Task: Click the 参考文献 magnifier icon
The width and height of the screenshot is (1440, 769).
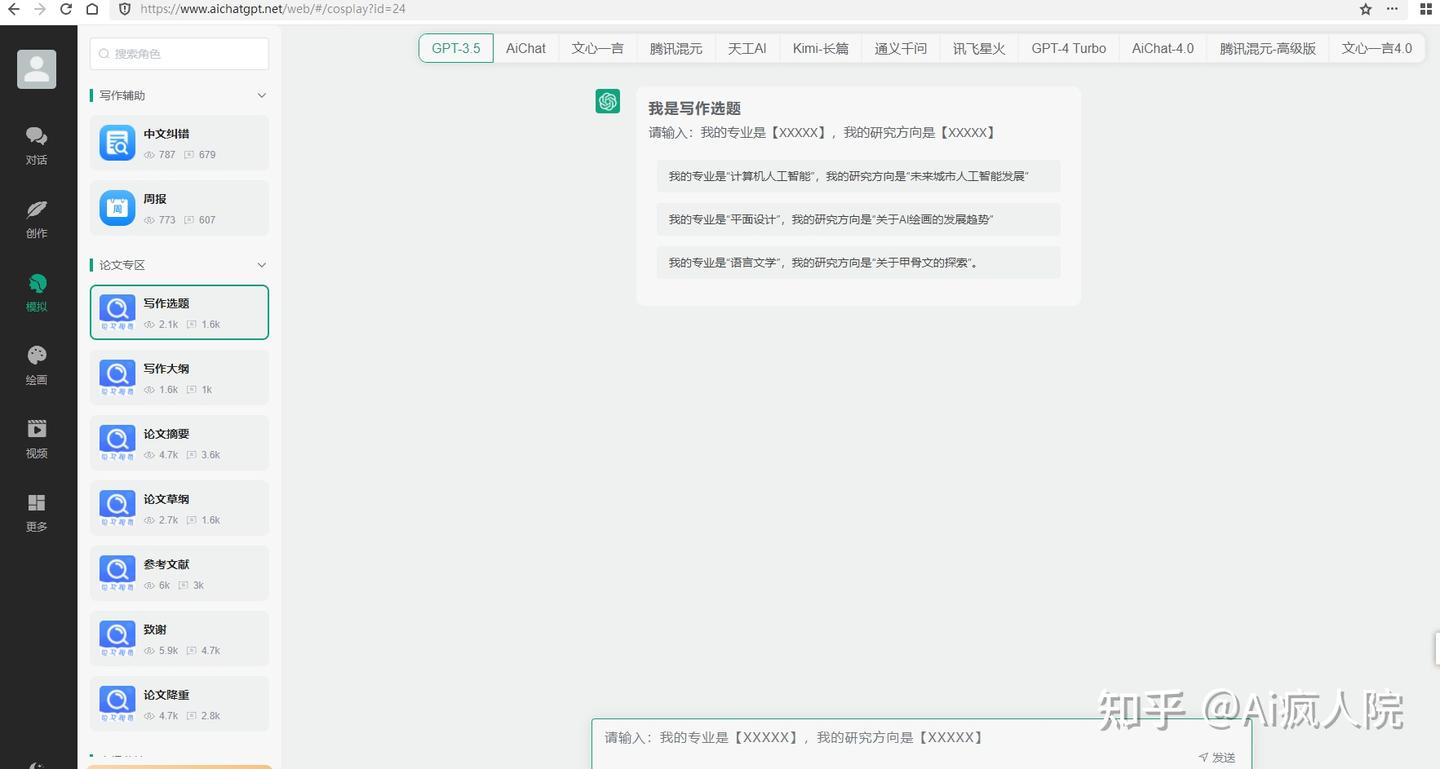Action: coord(117,573)
